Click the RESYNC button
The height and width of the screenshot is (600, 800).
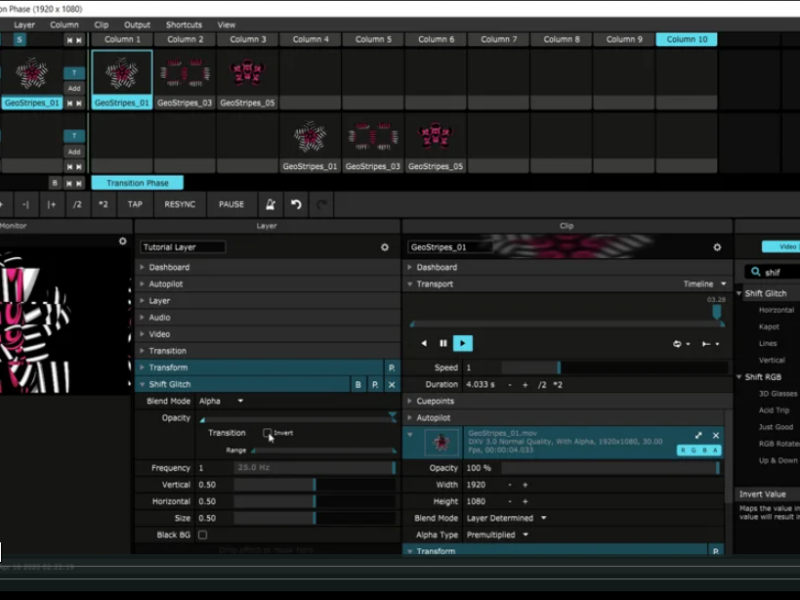click(180, 204)
